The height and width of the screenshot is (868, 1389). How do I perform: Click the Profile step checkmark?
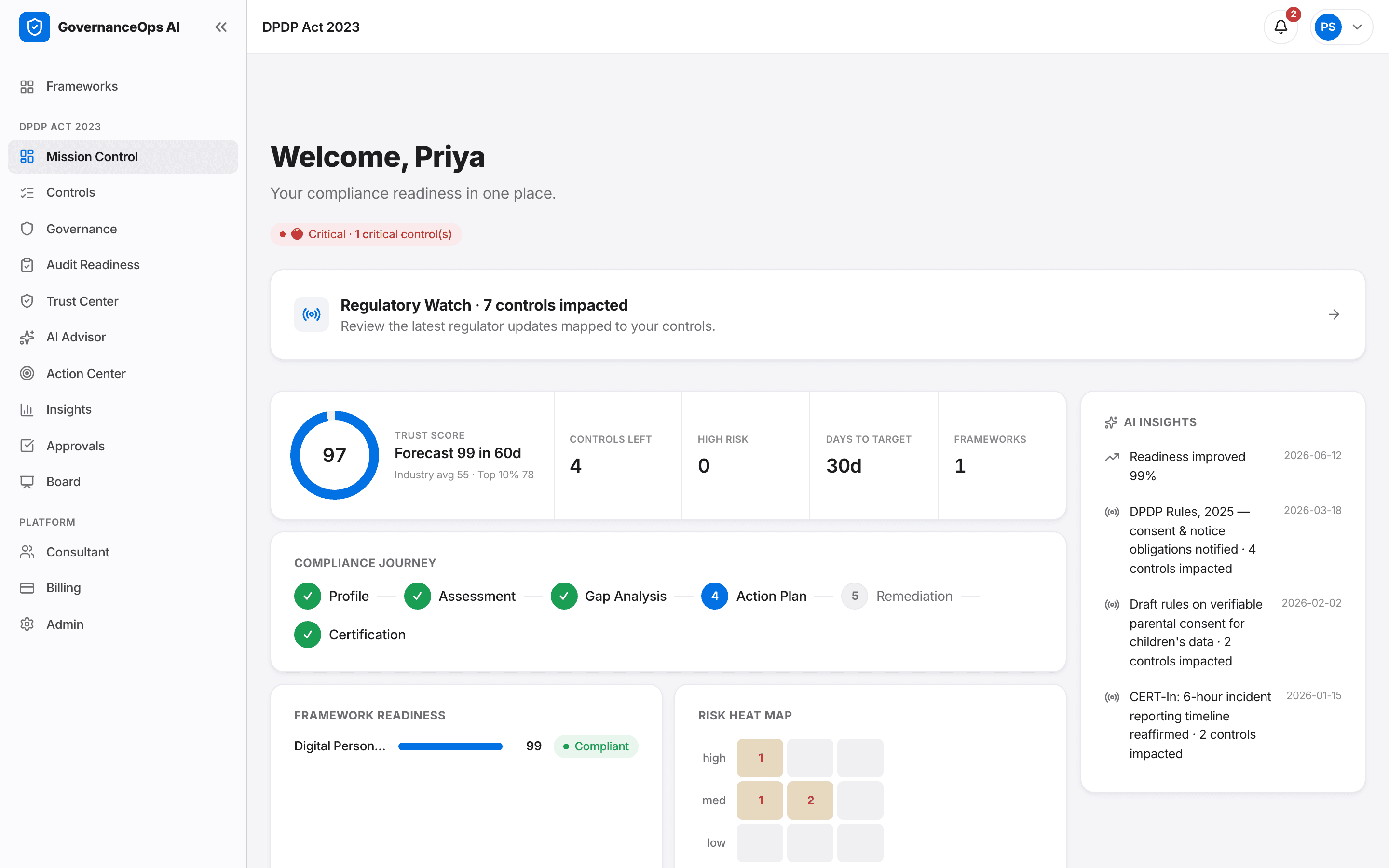[308, 597]
